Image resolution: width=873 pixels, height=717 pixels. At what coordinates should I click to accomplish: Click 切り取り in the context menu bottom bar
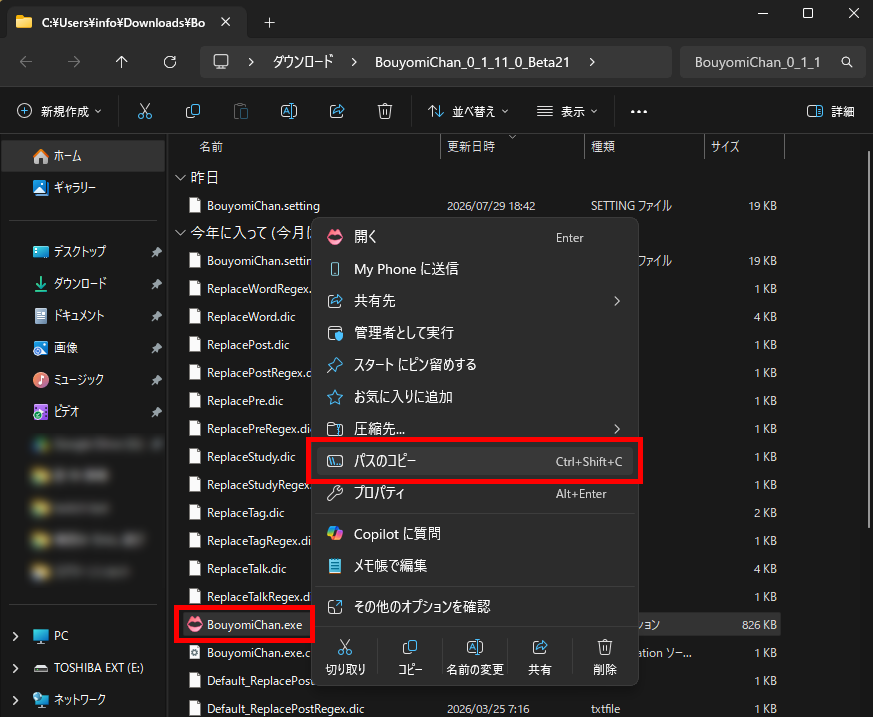[x=345, y=657]
